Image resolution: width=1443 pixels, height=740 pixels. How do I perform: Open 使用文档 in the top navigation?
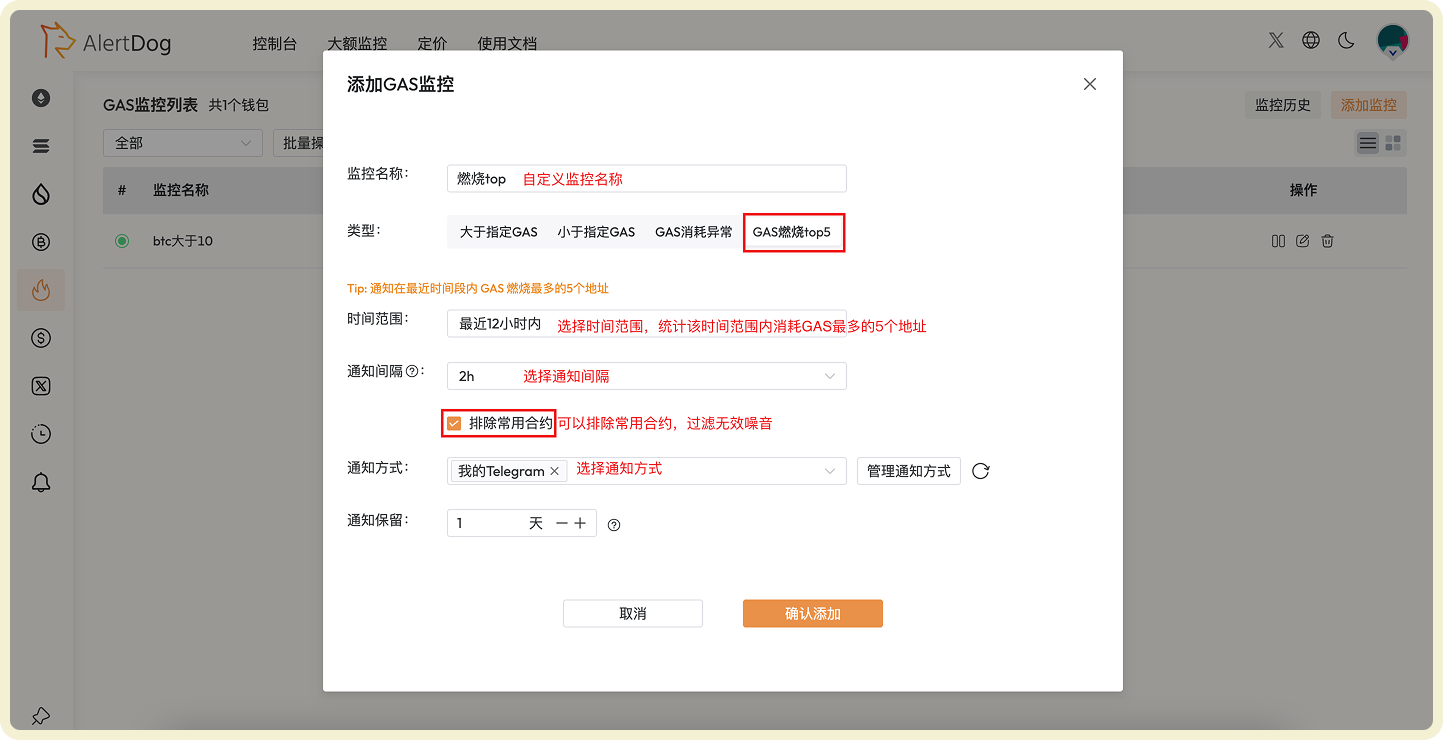pyautogui.click(x=507, y=44)
